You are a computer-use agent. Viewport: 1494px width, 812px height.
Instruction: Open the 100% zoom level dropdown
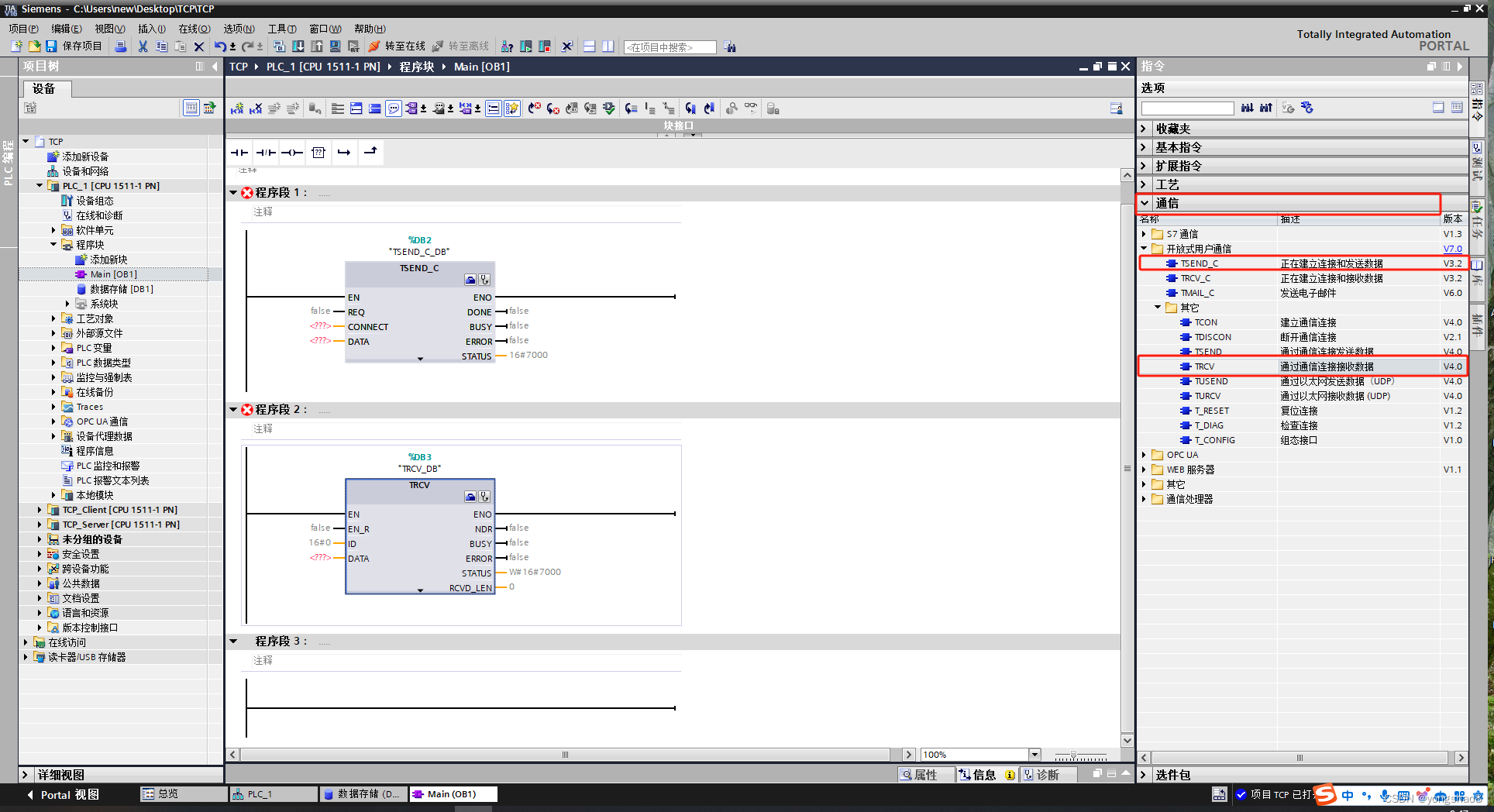[x=1034, y=755]
